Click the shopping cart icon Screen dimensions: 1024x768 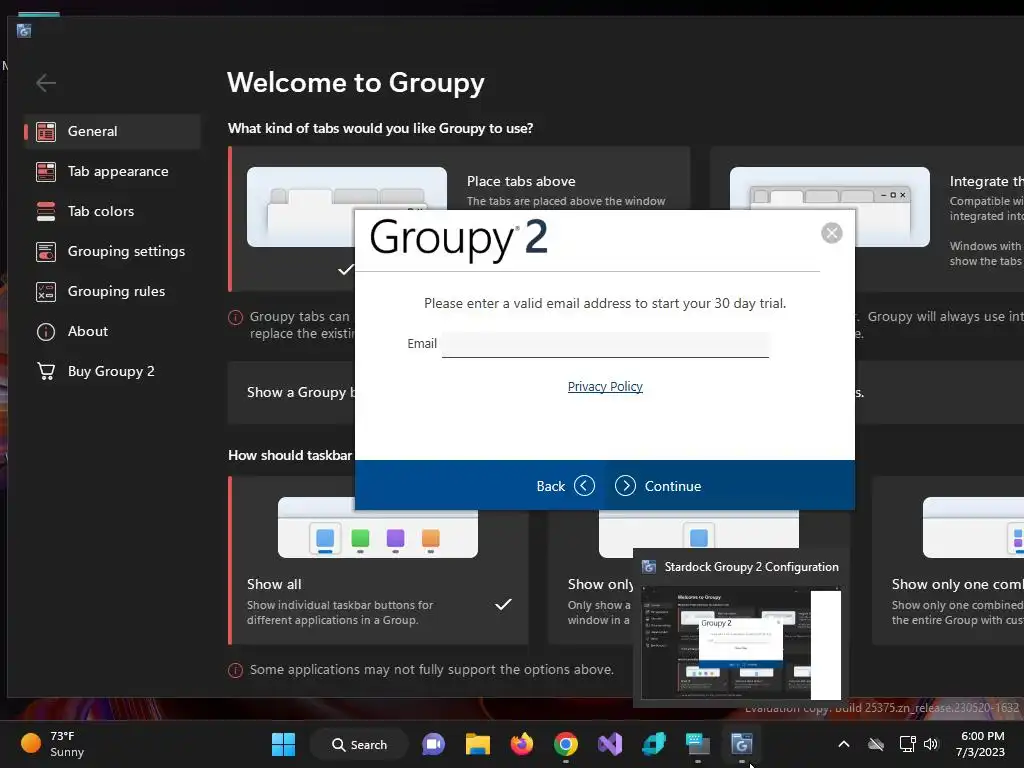point(46,371)
